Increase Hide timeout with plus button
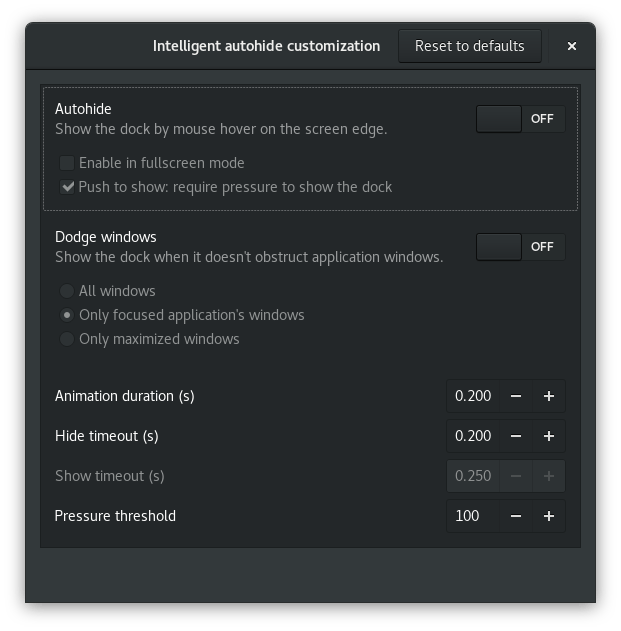Screen dimensions: 621x631 [549, 436]
